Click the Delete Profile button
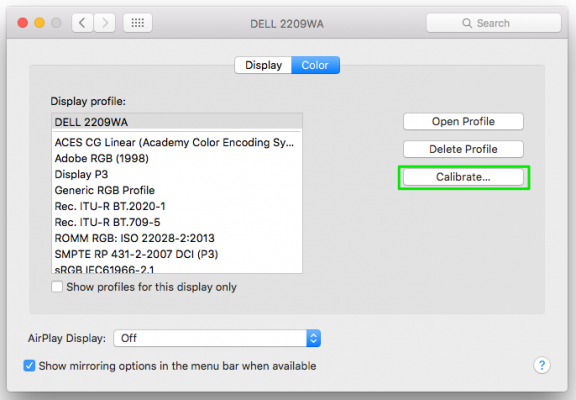 click(x=463, y=149)
